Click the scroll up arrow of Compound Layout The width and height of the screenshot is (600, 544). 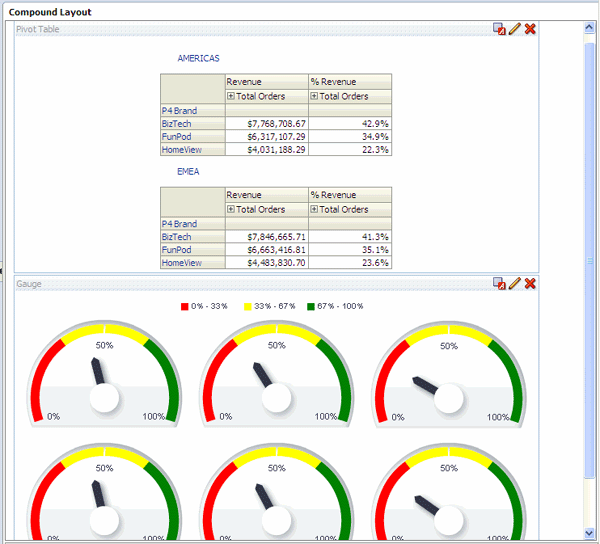pos(589,27)
